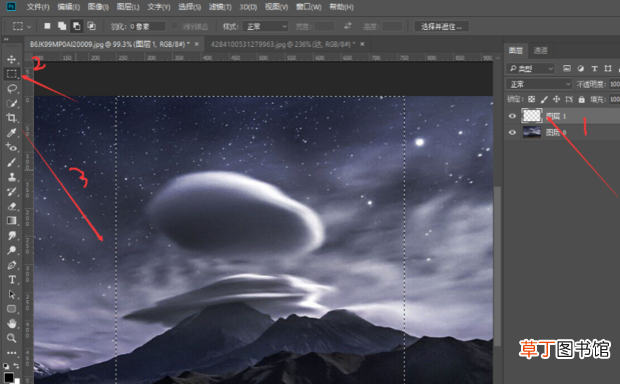This screenshot has height=384, width=620.
Task: Select the Rectangular Marquee tool in toolbox
Action: (12, 74)
